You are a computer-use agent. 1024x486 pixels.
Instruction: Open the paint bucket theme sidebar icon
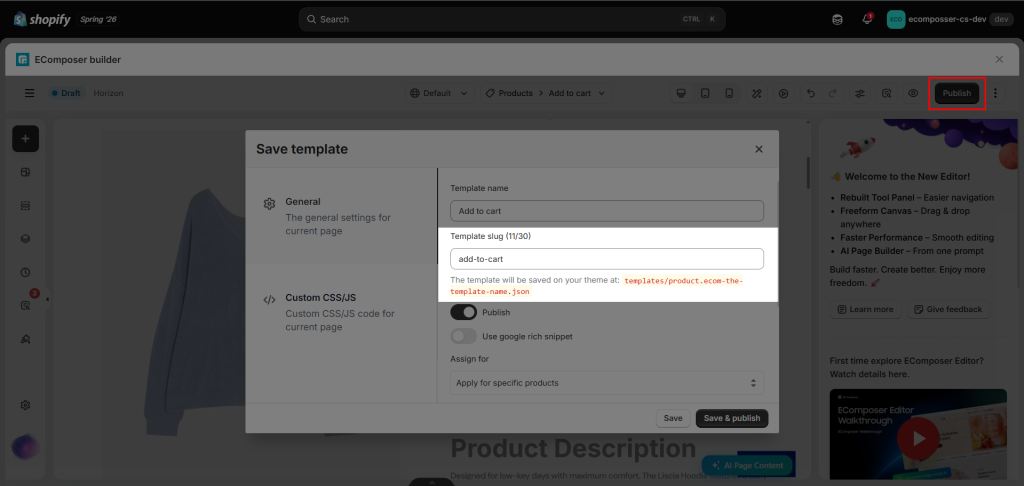25,339
